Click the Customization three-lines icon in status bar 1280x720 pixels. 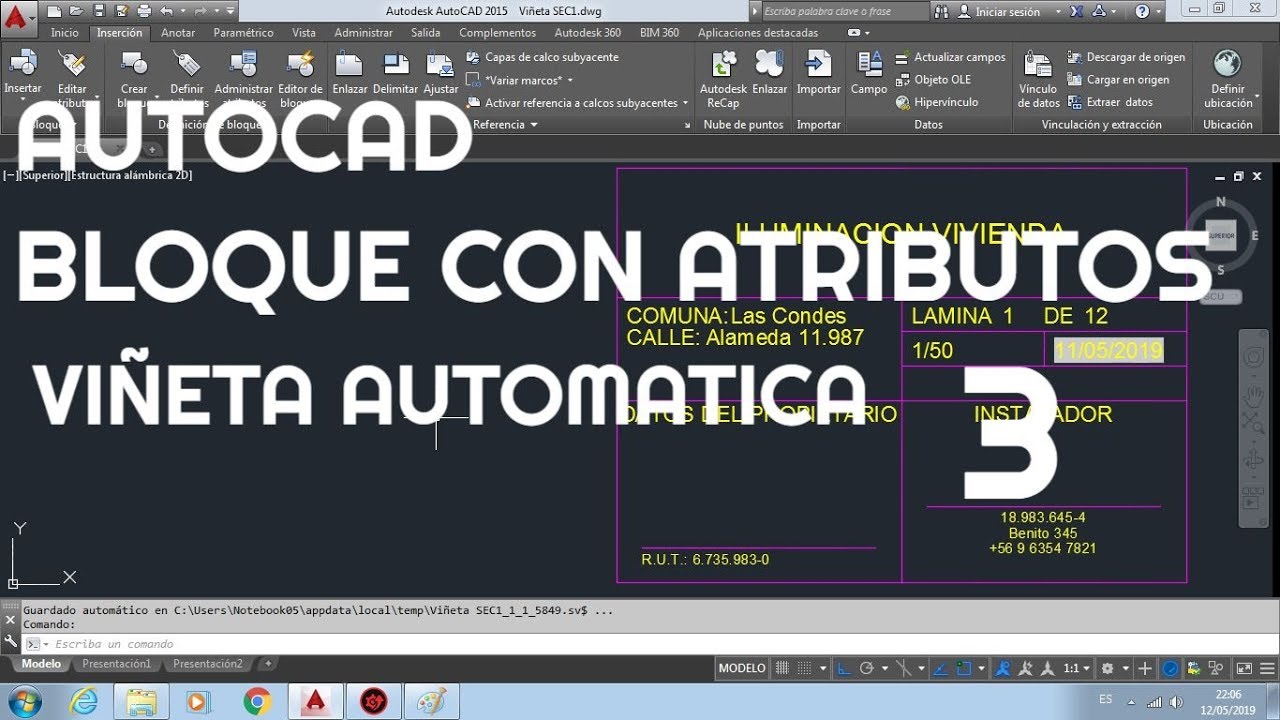click(1266, 668)
